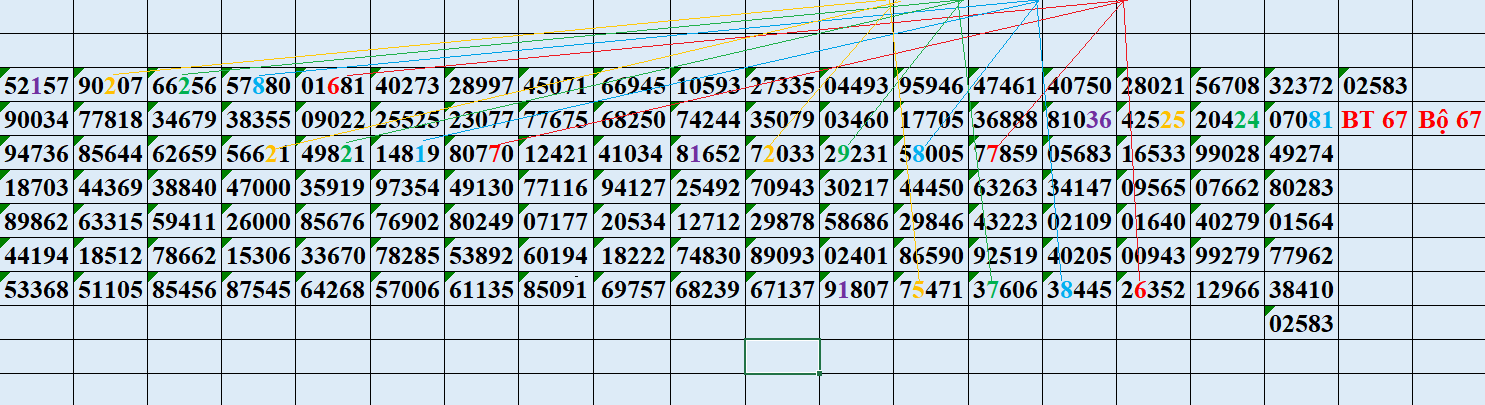Select the cell with value 53368

(36, 291)
